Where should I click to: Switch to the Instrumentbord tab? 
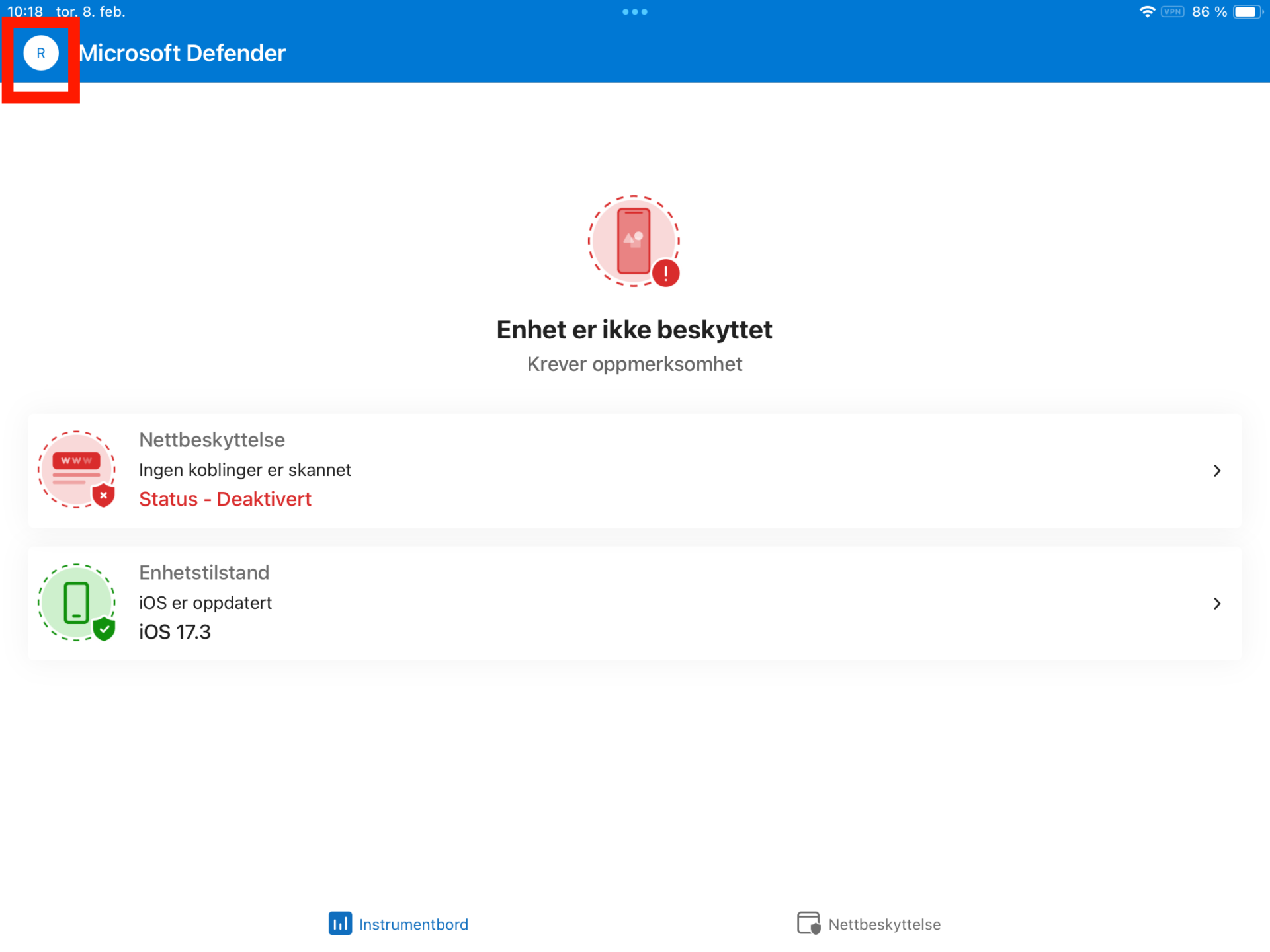pyautogui.click(x=413, y=924)
